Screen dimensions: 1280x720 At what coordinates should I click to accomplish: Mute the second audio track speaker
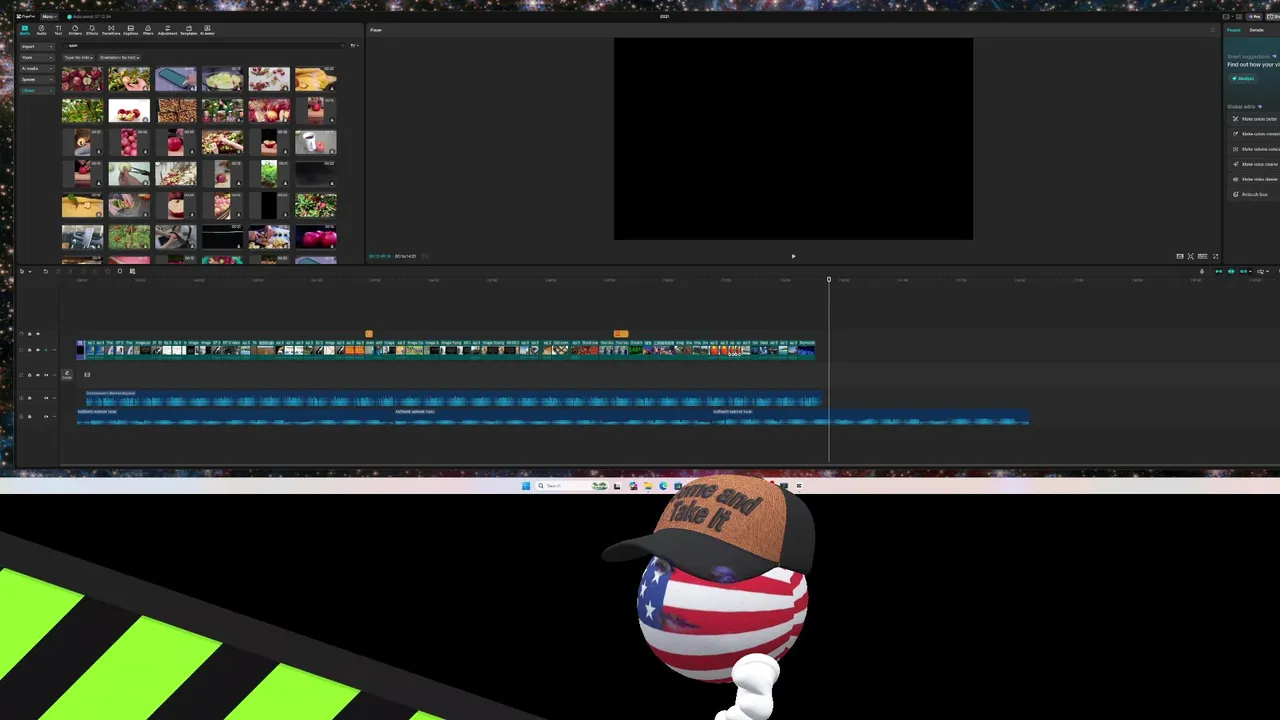tap(46, 416)
